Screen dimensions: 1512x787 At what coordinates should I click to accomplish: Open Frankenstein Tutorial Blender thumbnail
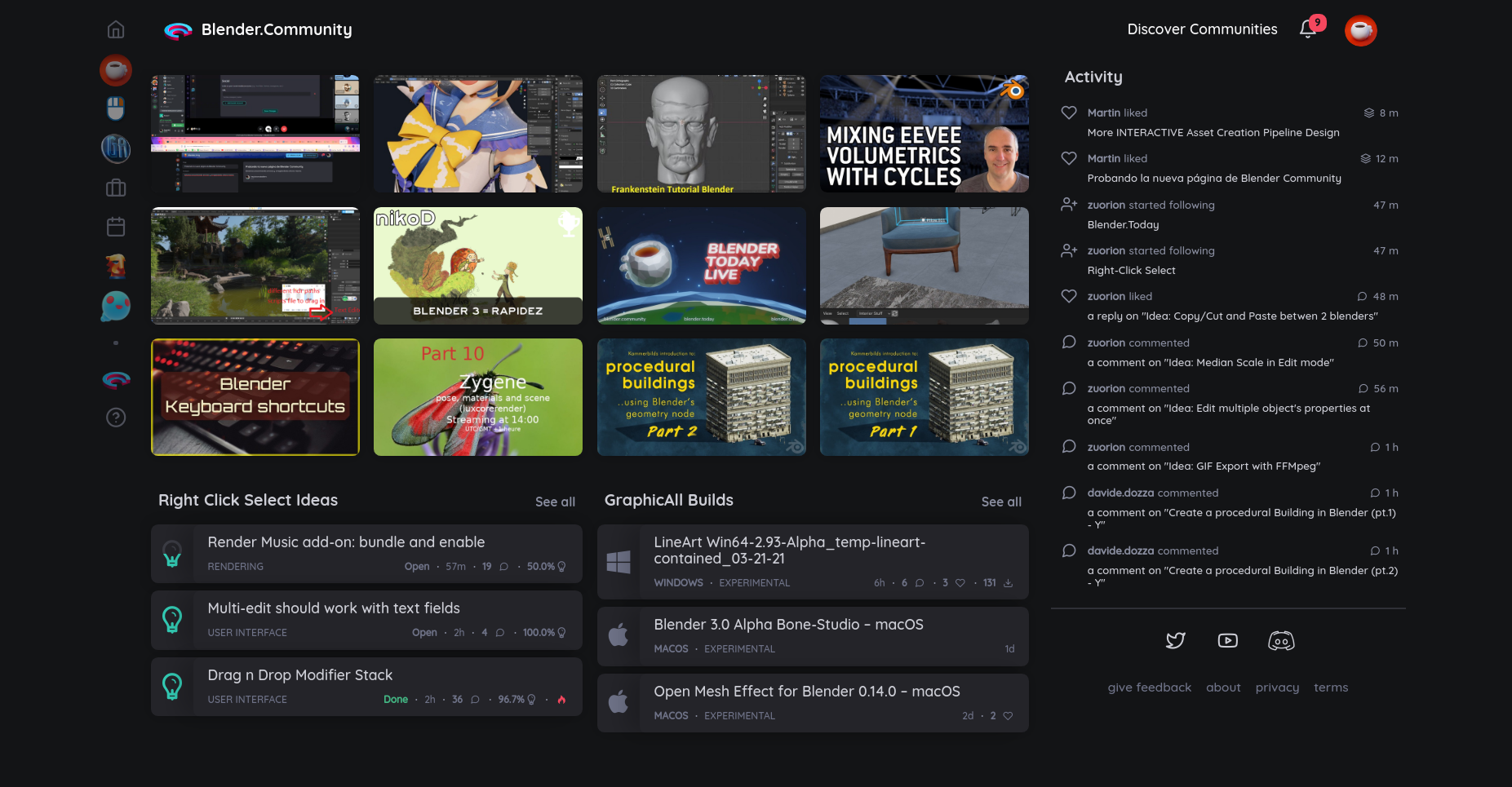701,134
